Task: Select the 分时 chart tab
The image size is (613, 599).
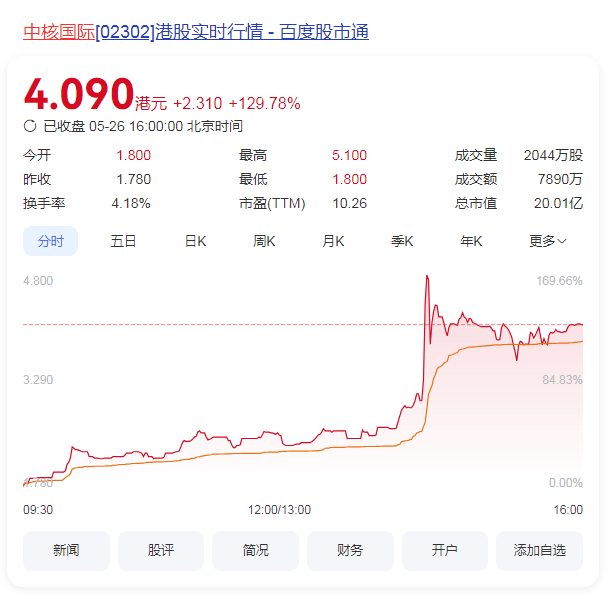Action: coord(50,241)
